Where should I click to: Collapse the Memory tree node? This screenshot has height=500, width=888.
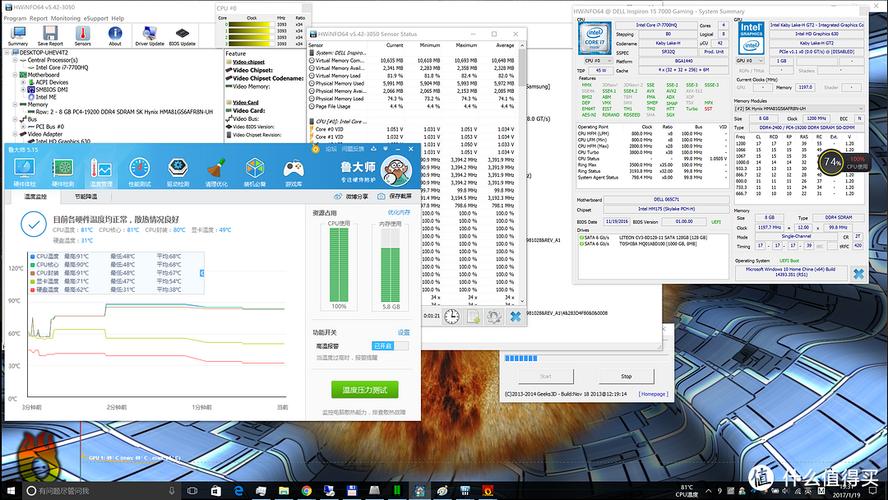[x=15, y=105]
